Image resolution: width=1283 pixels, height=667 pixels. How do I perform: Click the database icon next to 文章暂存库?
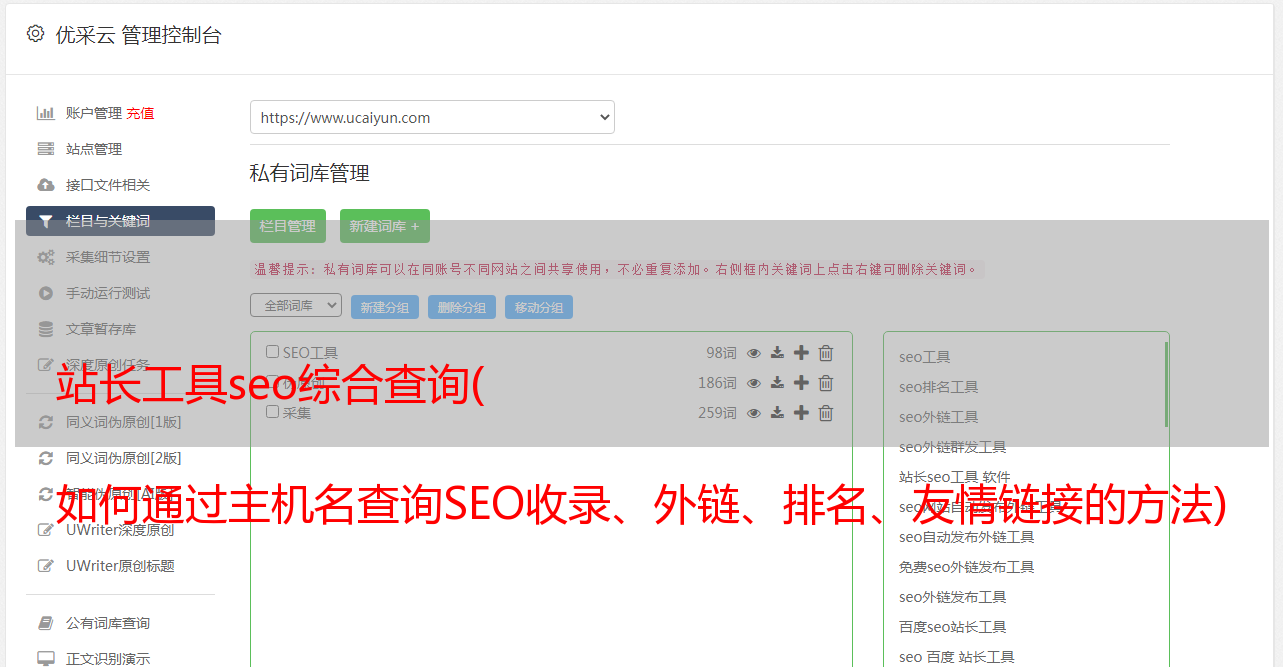[45, 329]
